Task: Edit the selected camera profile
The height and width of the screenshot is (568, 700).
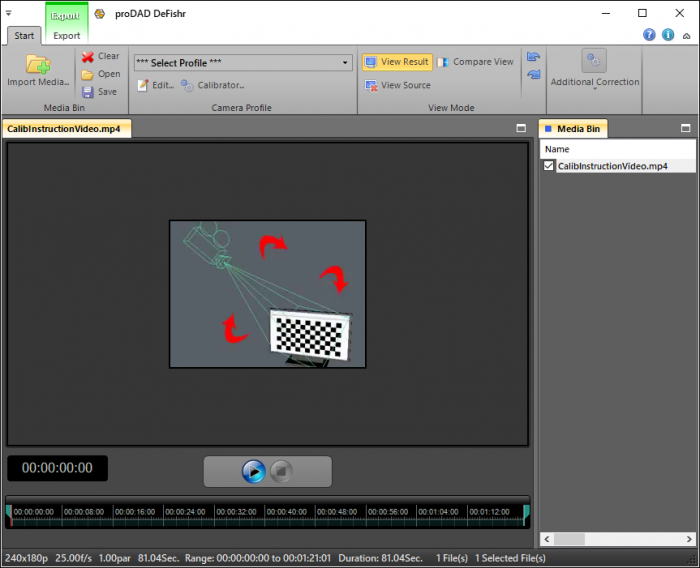Action: click(155, 85)
